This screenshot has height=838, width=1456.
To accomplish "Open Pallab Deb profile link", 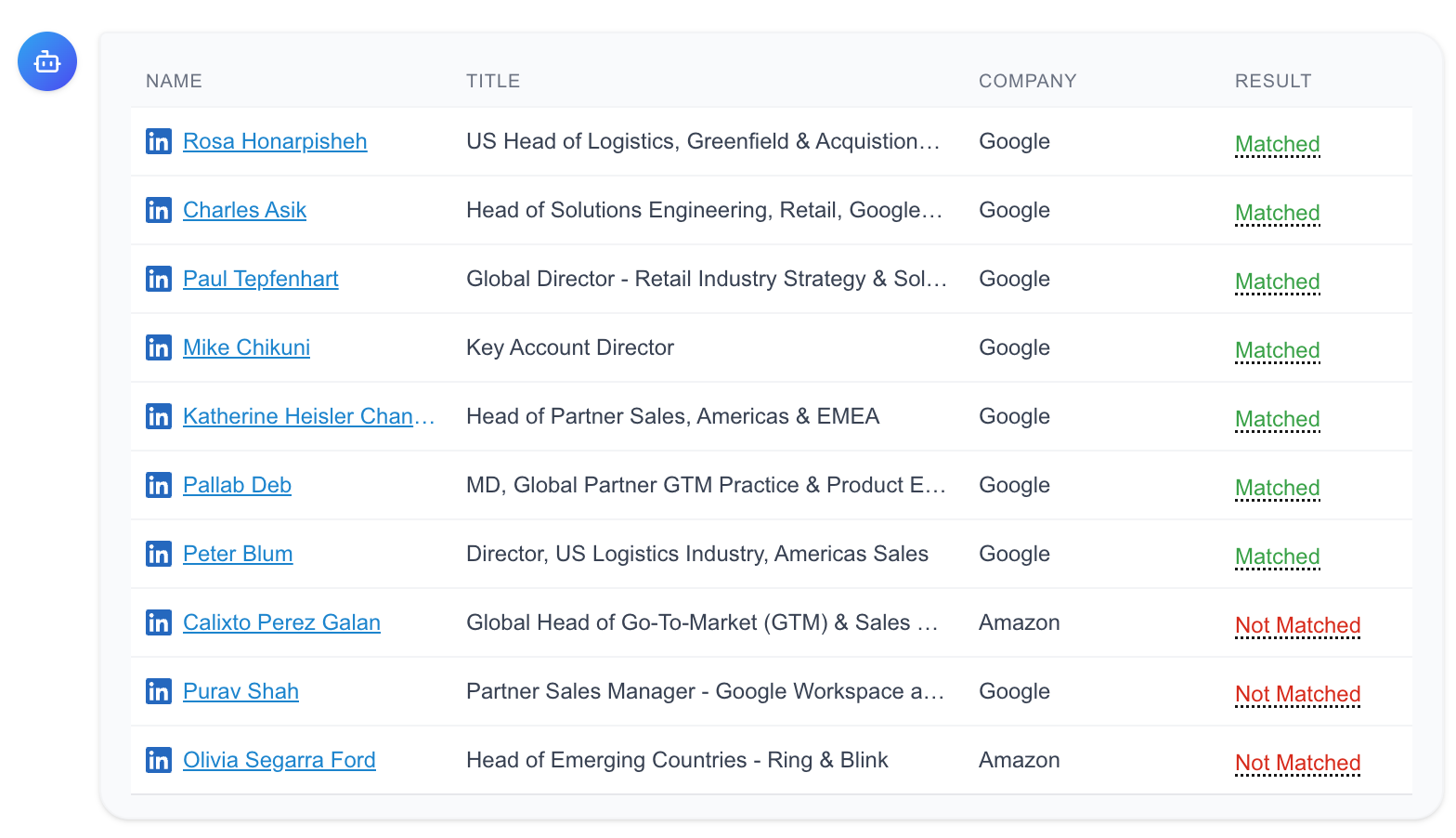I will tap(237, 485).
